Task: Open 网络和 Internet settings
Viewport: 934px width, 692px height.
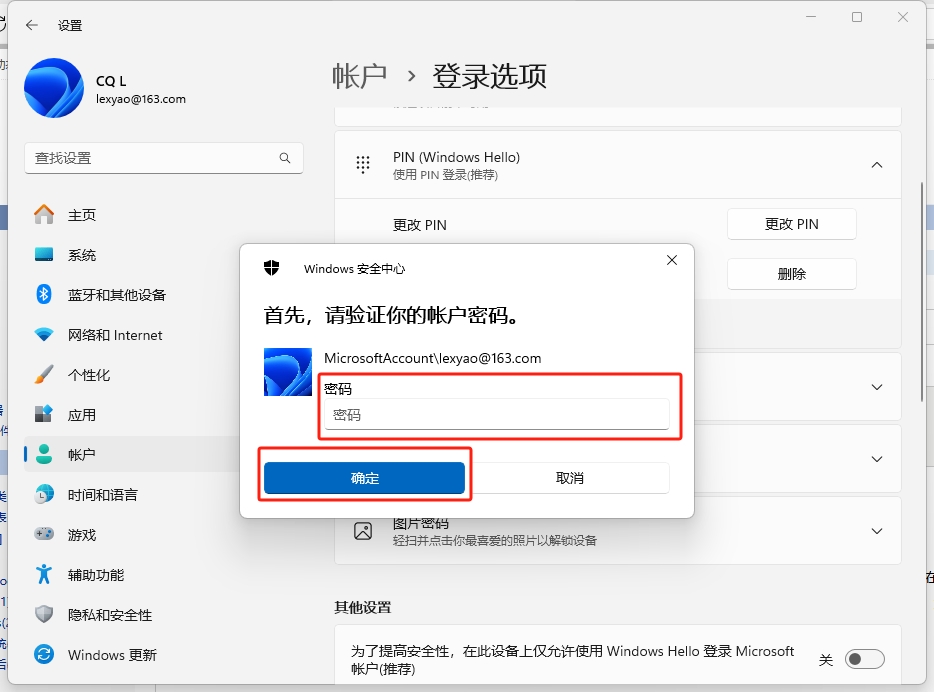Action: point(110,334)
